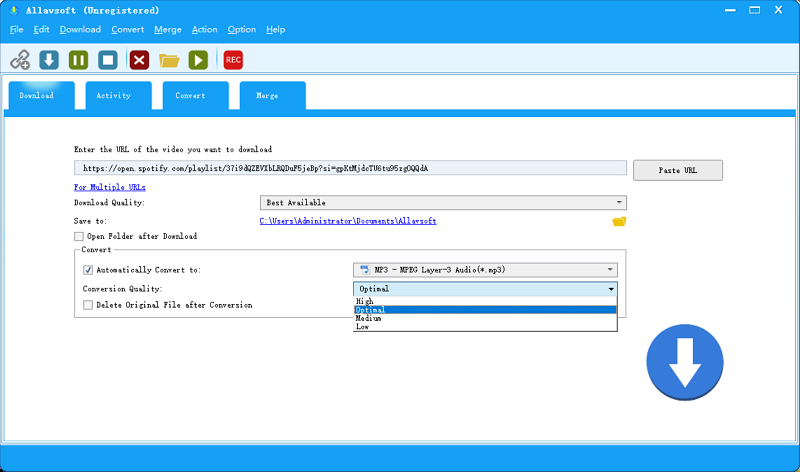Maximize the Allavsoft window
Viewport: 800px width, 472px height.
tap(755, 10)
